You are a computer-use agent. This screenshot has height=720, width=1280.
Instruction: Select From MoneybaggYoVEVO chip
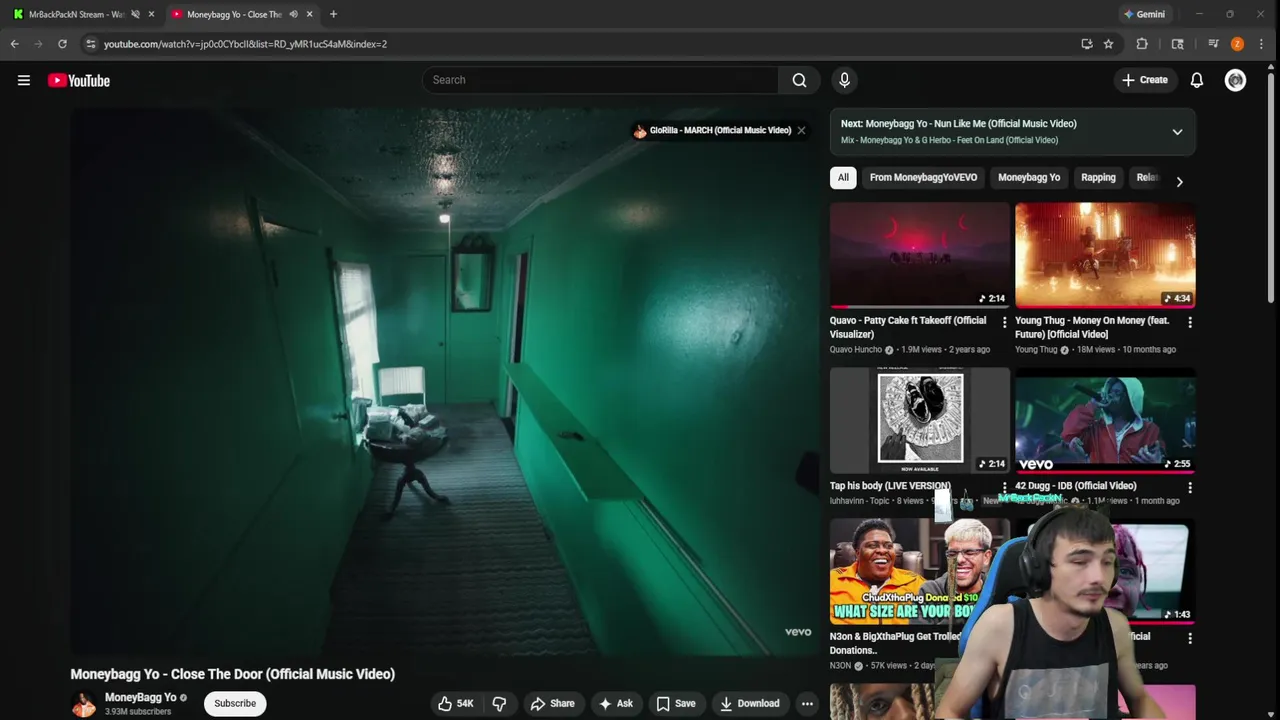[x=923, y=177]
